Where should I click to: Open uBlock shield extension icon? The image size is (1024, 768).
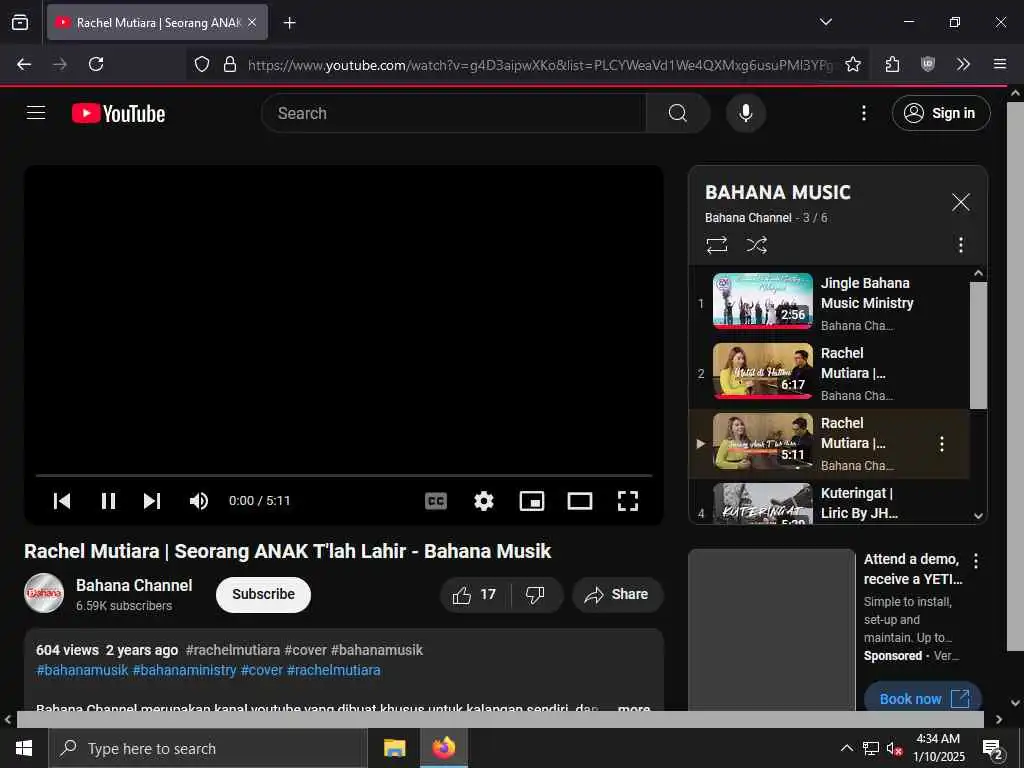coord(927,64)
